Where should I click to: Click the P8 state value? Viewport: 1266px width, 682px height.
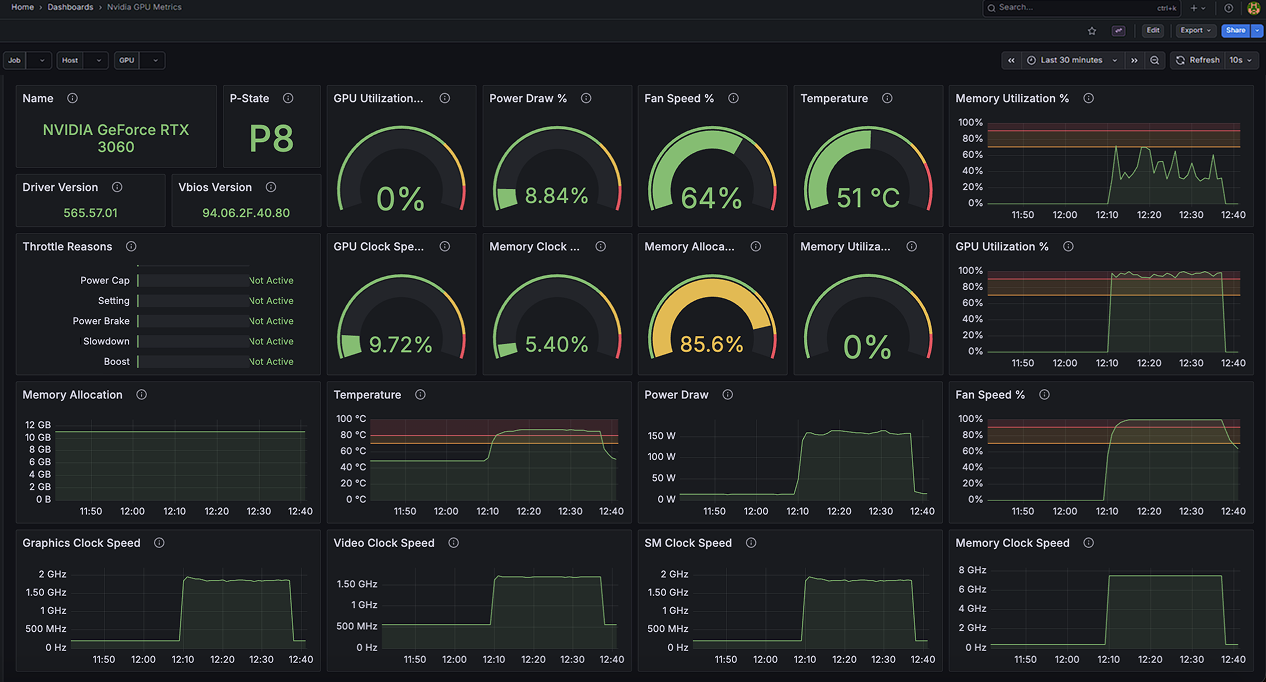click(x=272, y=138)
